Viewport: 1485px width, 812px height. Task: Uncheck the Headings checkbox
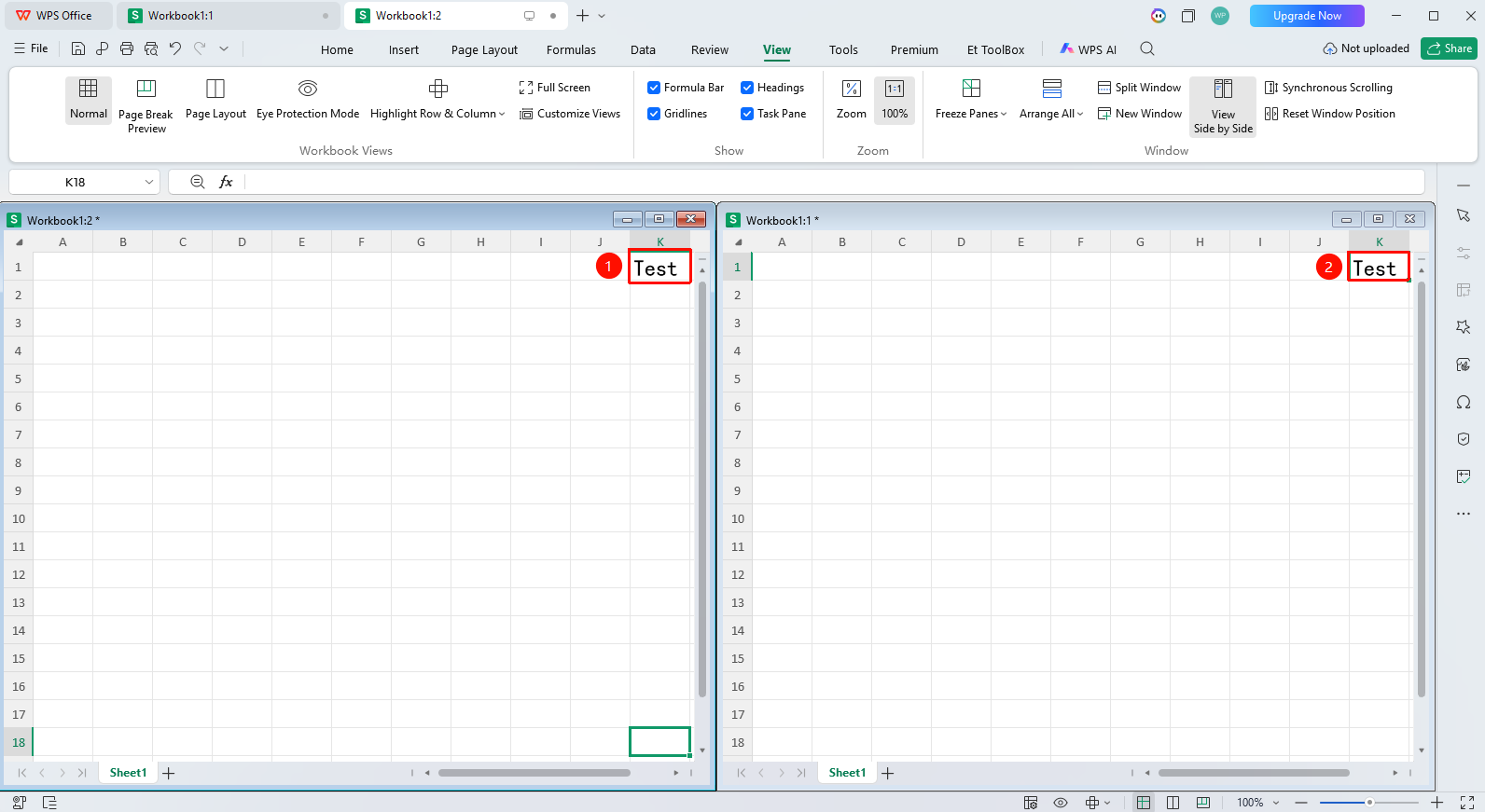[747, 88]
